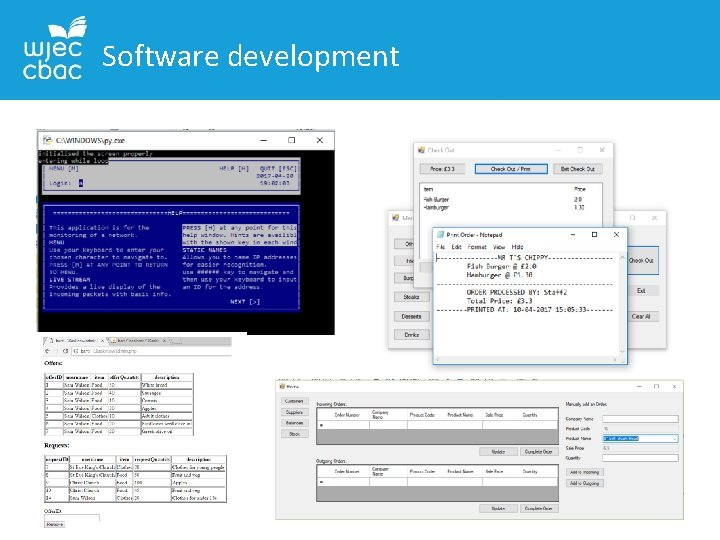
Task: Click the Check Out window title icon
Action: pos(421,150)
